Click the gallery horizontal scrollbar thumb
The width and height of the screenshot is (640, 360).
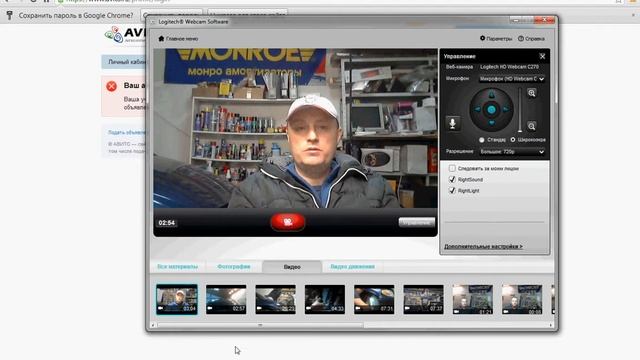(x=260, y=325)
